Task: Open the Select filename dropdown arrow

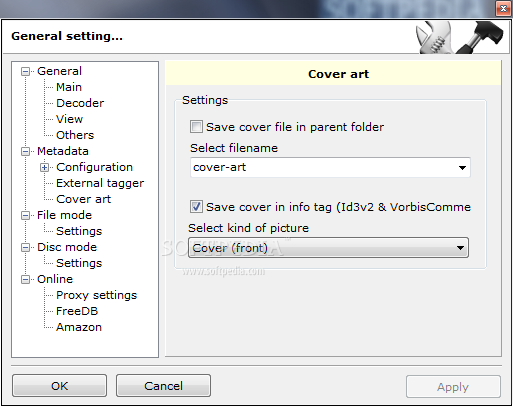Action: pos(462,168)
